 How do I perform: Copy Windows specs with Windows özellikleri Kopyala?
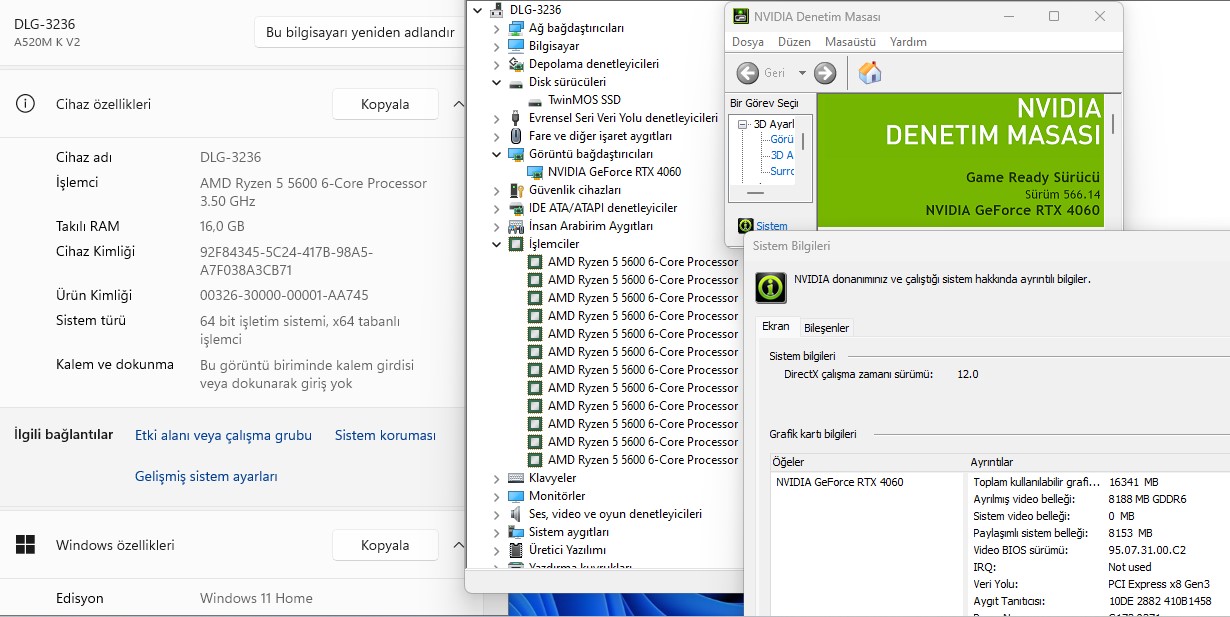(x=385, y=545)
